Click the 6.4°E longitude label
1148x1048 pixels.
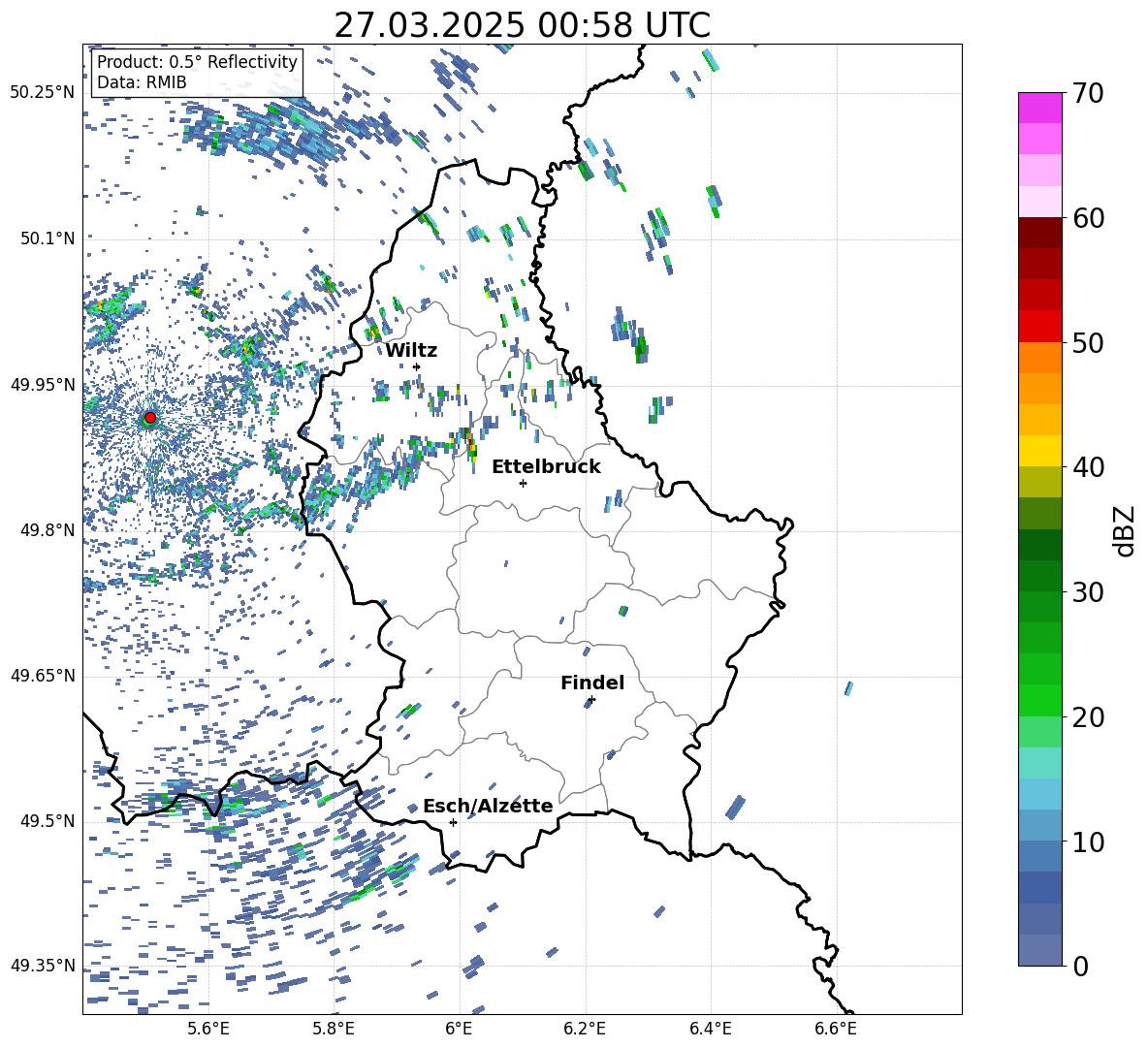tap(711, 1029)
